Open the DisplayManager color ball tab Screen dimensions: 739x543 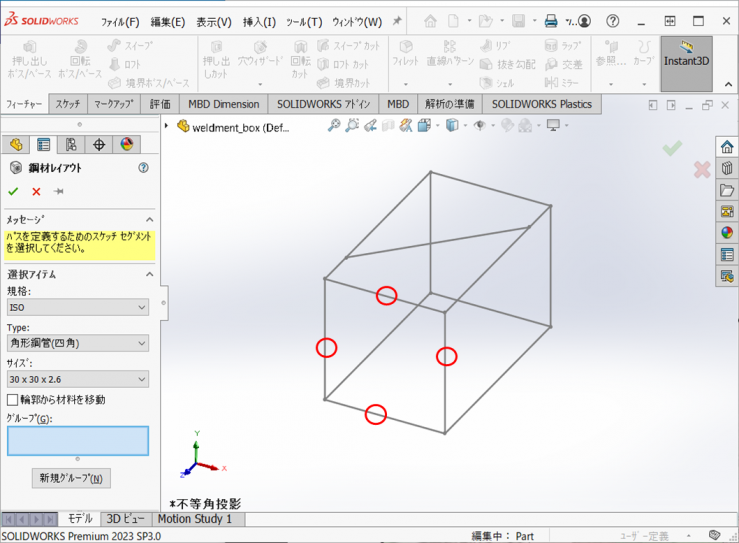coord(126,145)
